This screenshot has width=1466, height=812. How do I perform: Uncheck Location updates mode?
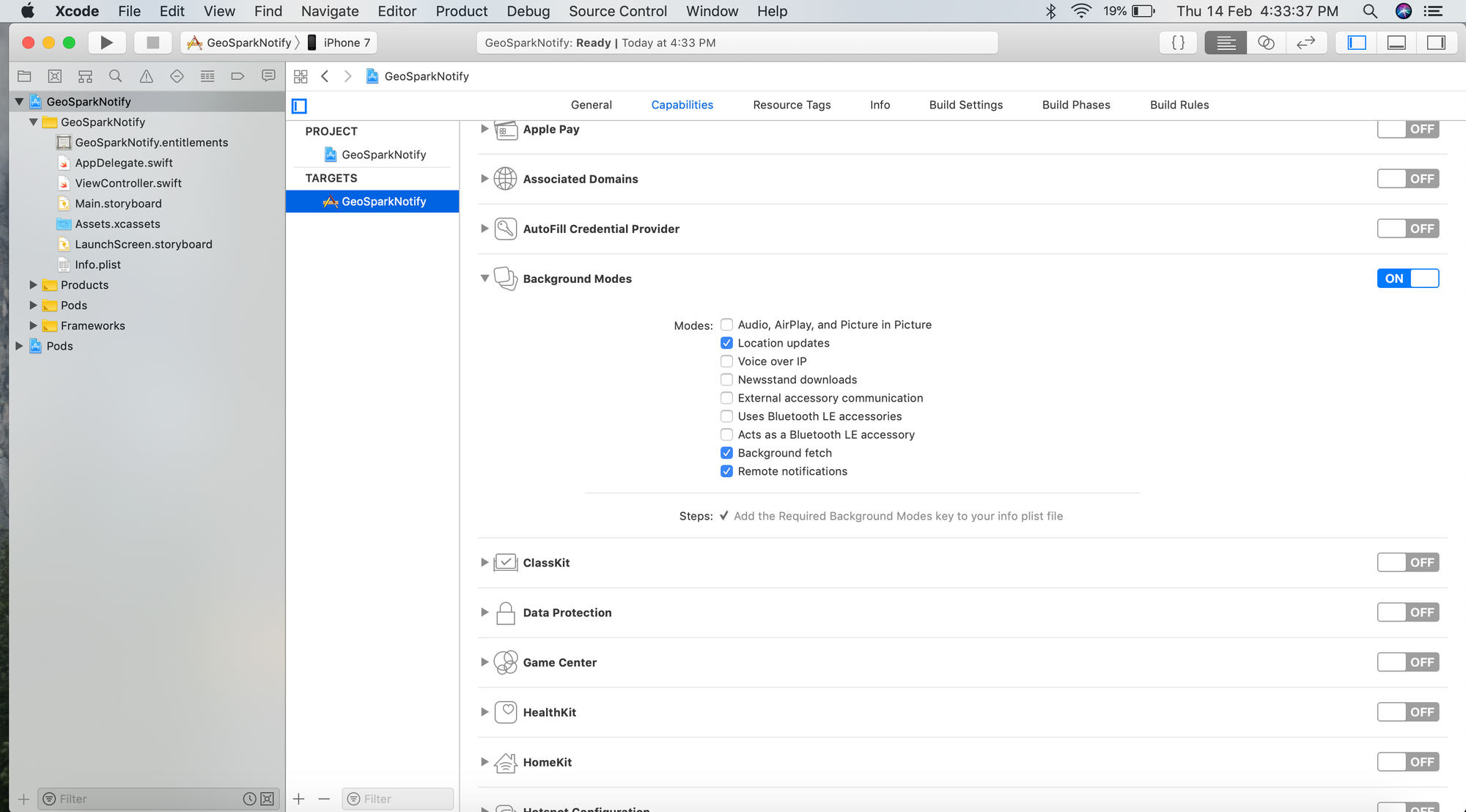pyautogui.click(x=726, y=343)
